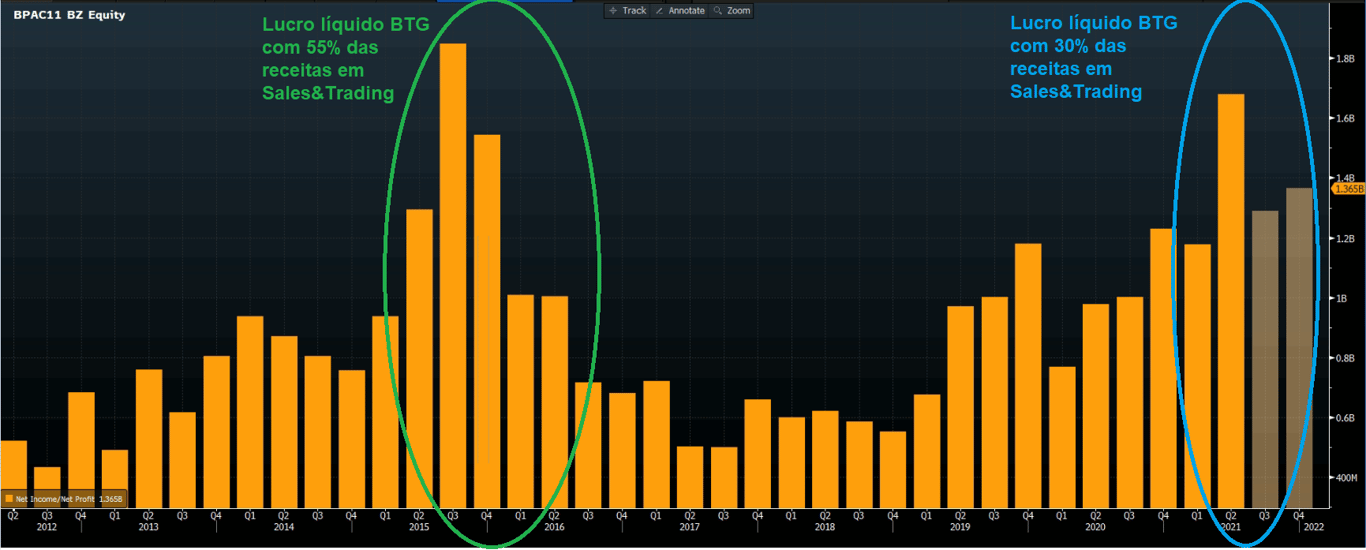Click the 'Net Income/Net Profit 1.365B' legend label
Viewport: 1366px width, 550px height.
[69, 498]
